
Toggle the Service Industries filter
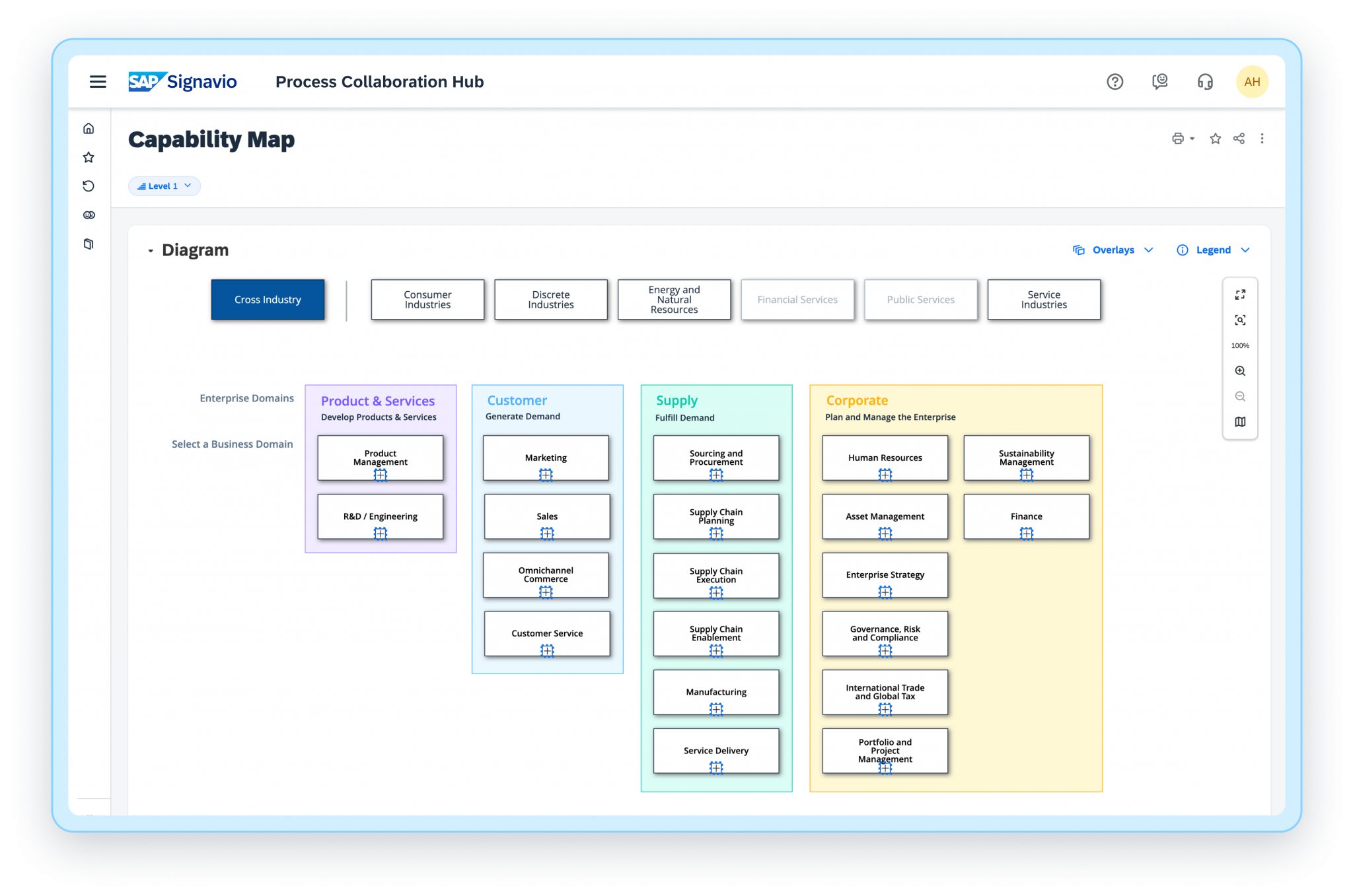point(1043,299)
